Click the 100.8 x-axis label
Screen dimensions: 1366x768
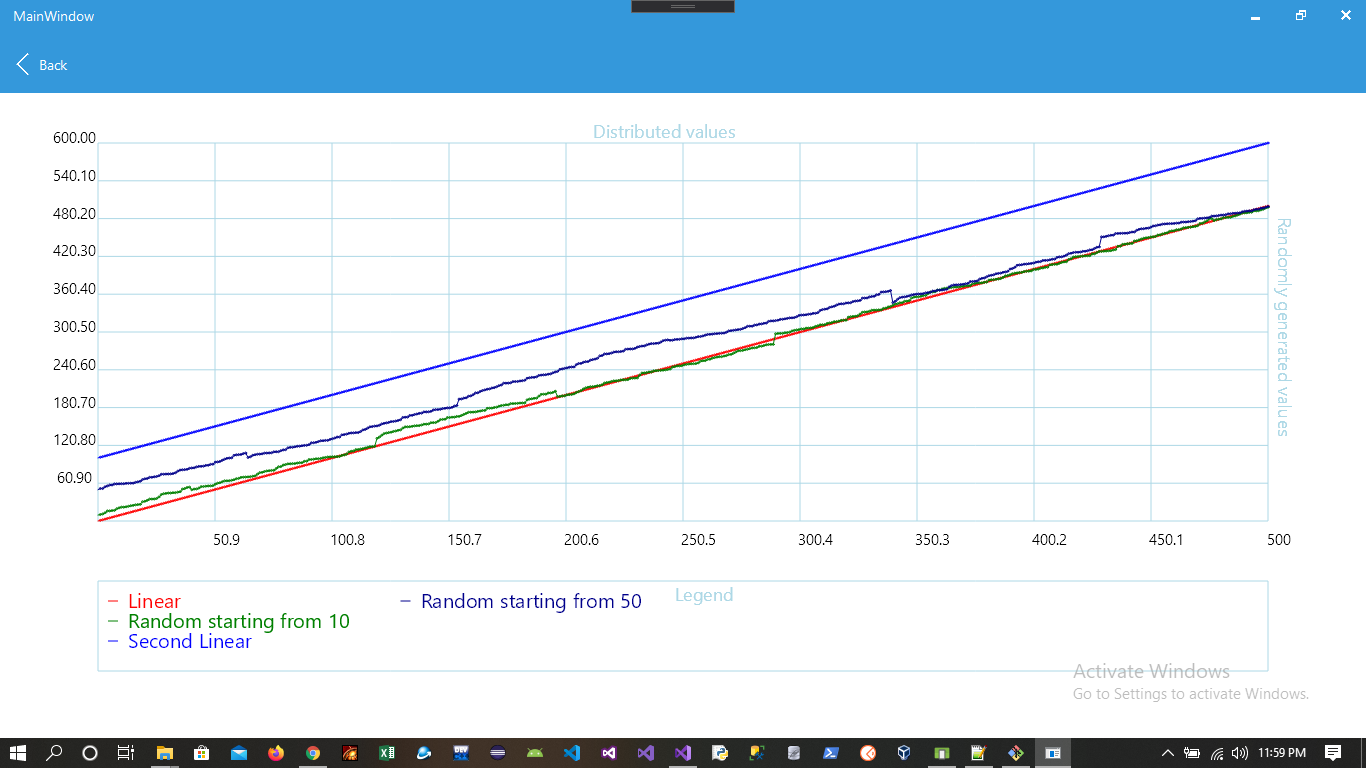(348, 540)
